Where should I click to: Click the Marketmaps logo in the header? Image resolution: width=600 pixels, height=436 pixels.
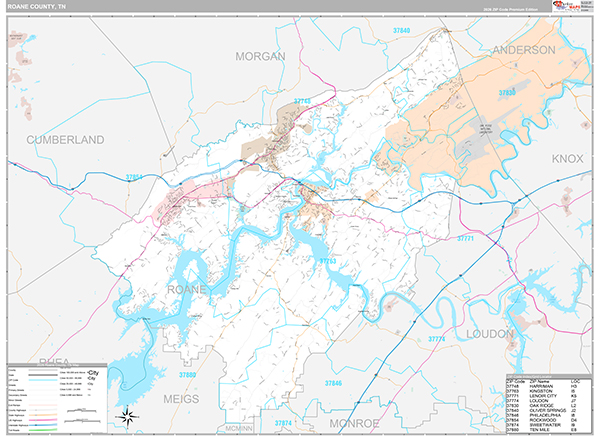[566, 6]
